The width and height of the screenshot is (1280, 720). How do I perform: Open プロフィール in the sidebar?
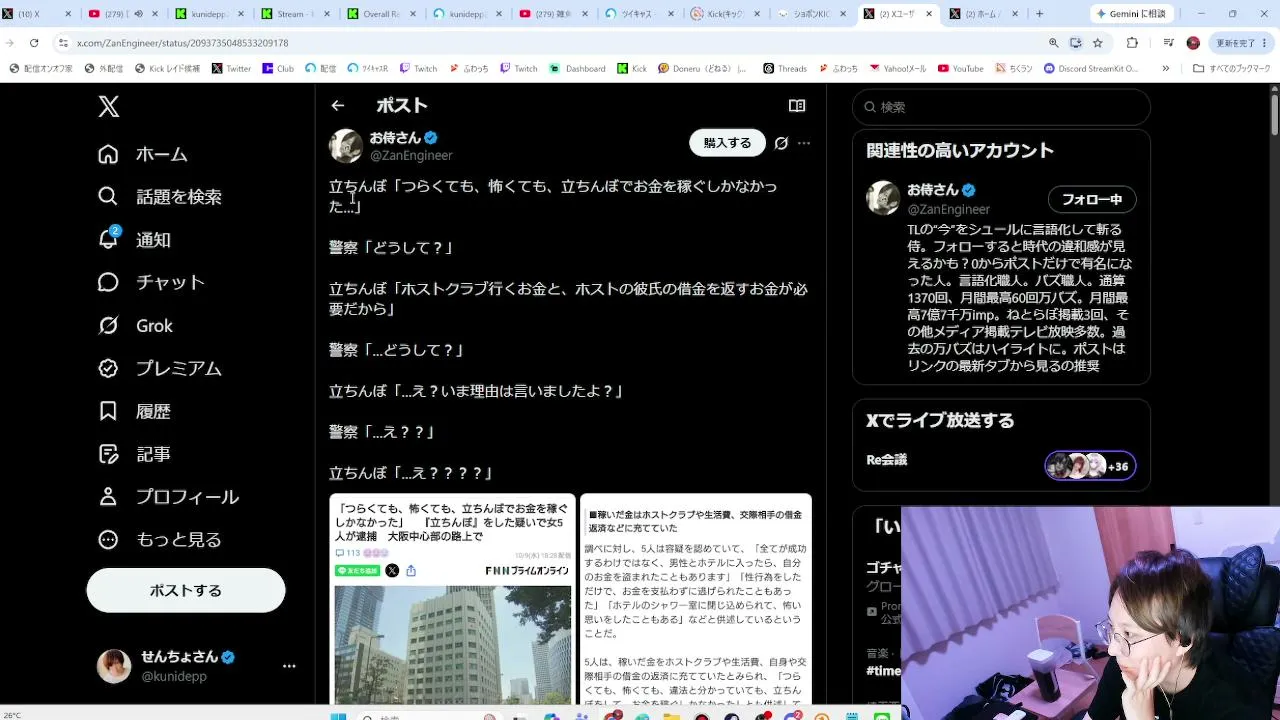tap(168, 497)
